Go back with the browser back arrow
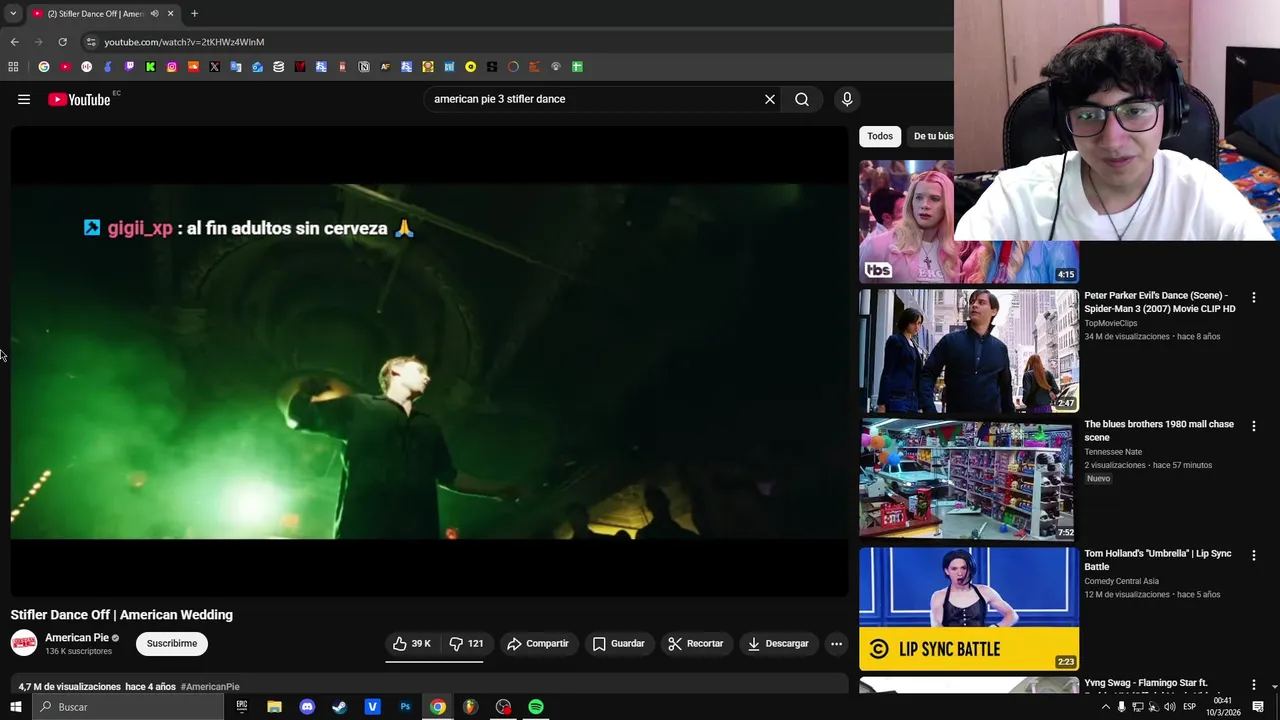Viewport: 1280px width, 720px height. click(x=14, y=42)
